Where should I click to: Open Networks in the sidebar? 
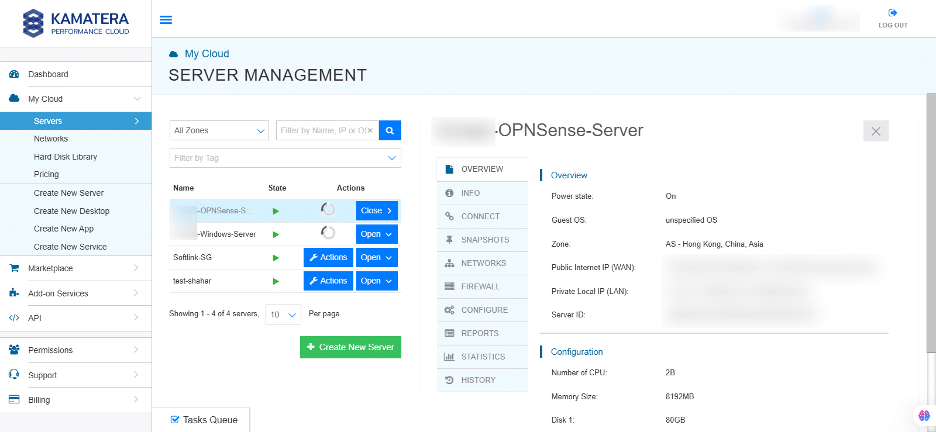(51, 139)
